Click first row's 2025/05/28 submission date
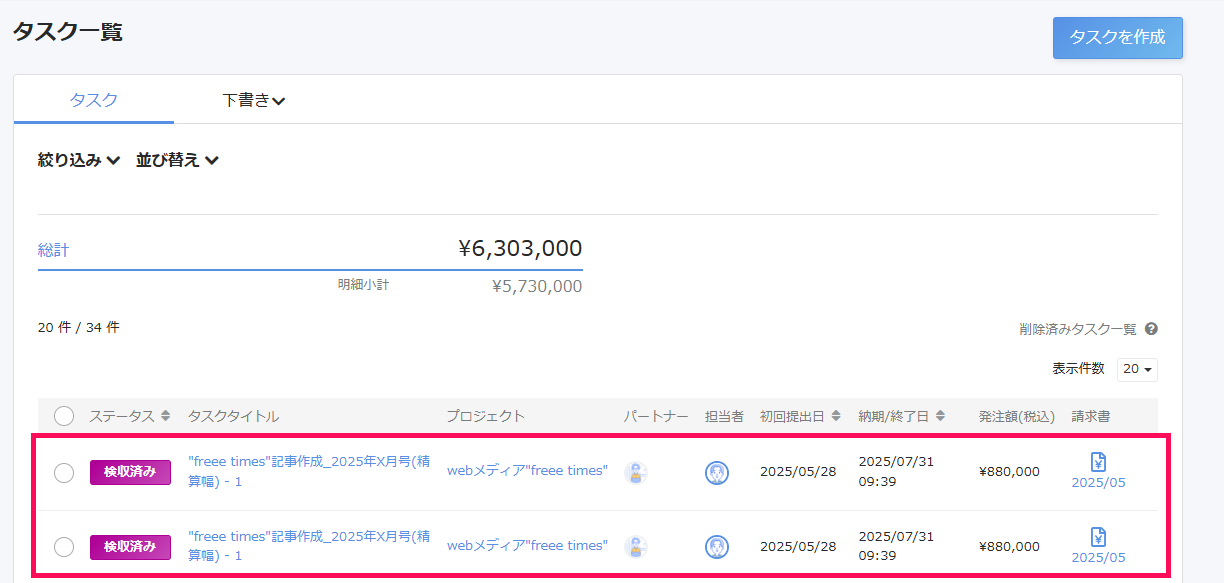This screenshot has width=1224, height=583. point(798,472)
